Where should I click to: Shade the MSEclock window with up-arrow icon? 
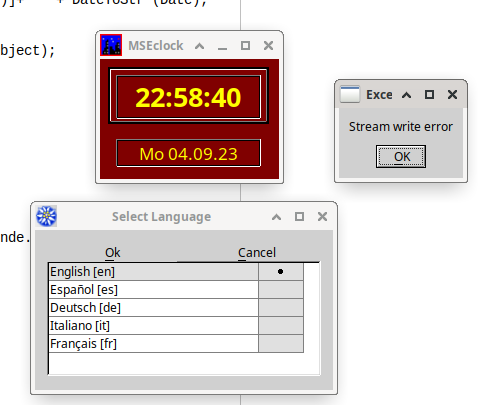[x=199, y=46]
